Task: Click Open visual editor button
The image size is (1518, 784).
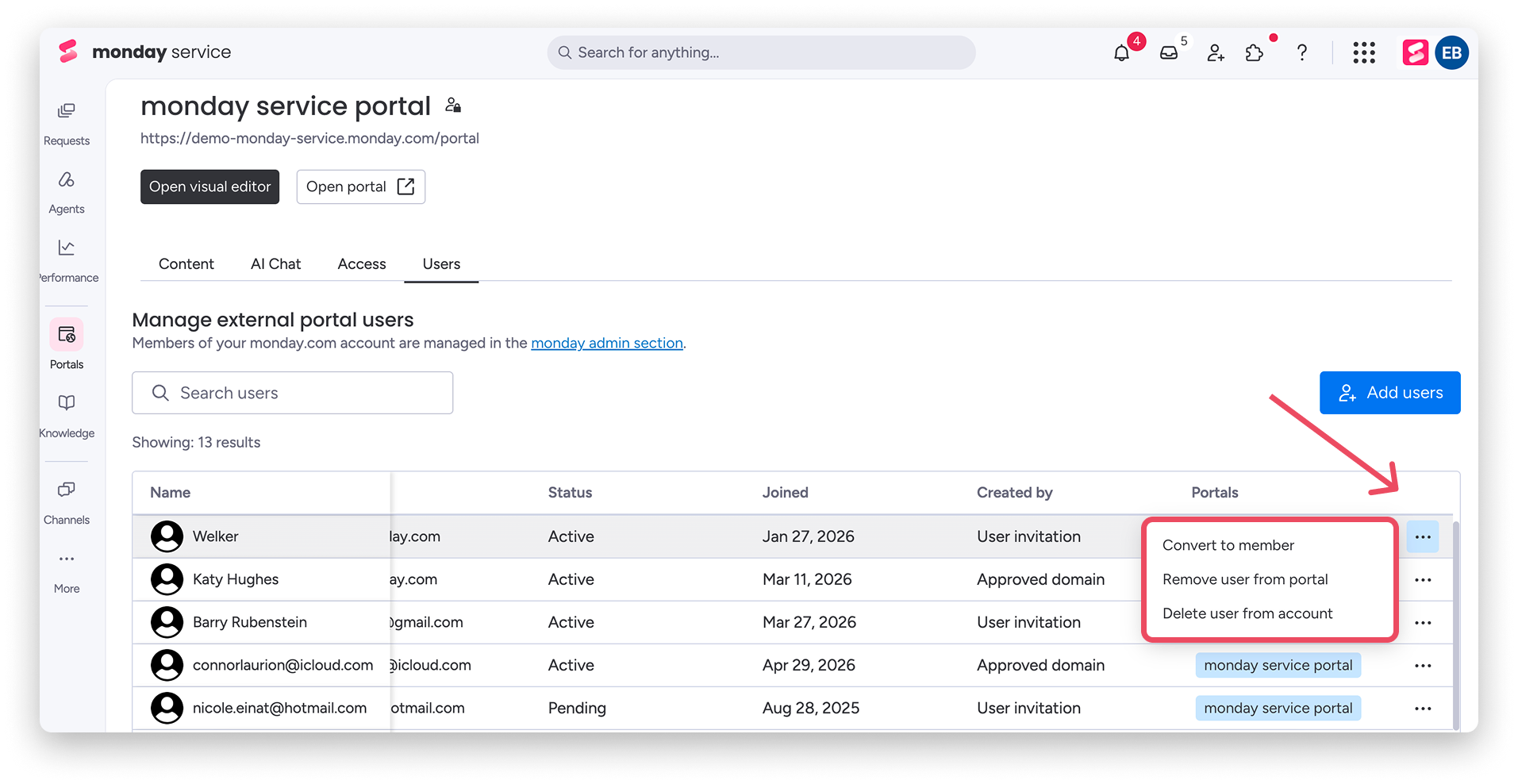Action: (210, 186)
